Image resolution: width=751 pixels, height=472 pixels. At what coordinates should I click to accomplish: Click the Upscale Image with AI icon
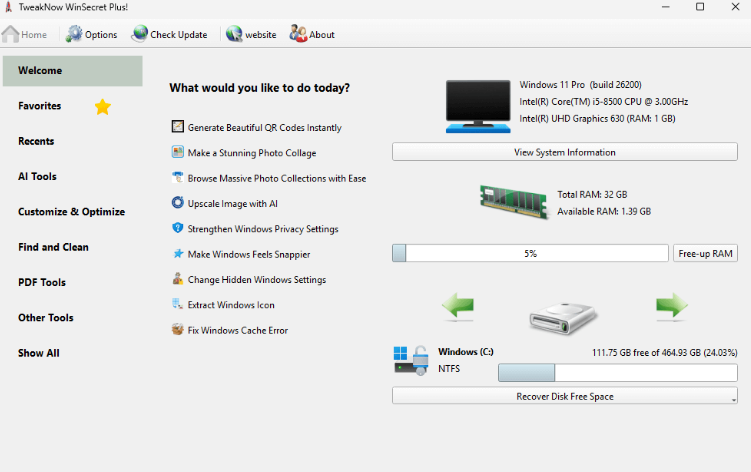pos(178,203)
